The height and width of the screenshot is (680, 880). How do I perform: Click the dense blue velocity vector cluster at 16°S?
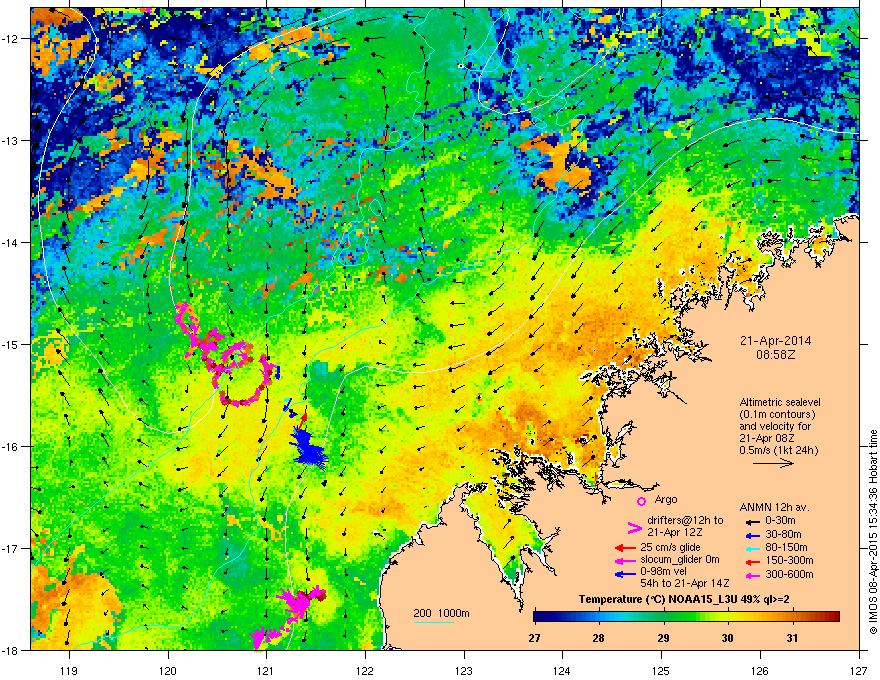tap(308, 447)
